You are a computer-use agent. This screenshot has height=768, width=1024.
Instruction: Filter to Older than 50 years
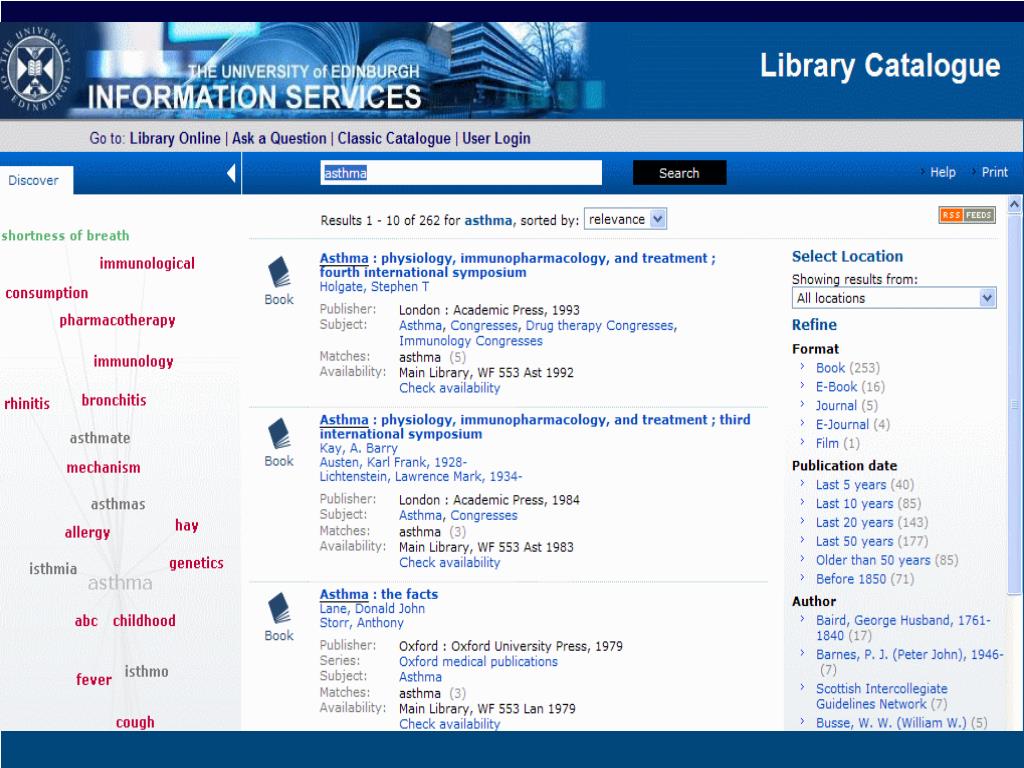[887, 560]
